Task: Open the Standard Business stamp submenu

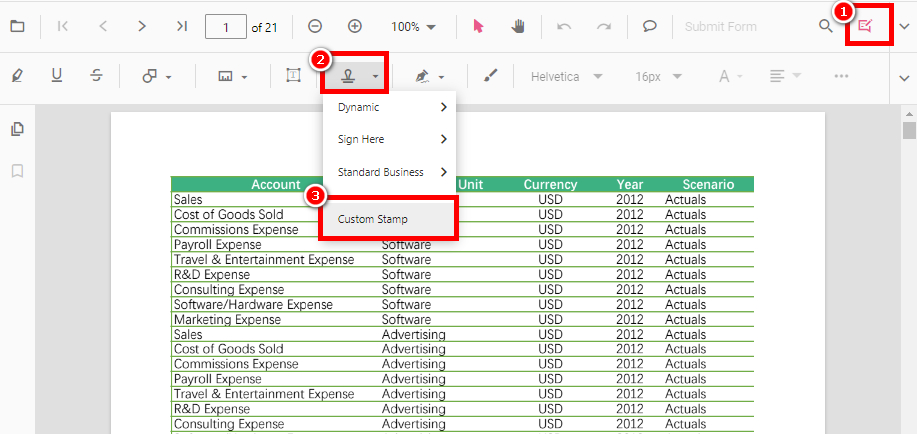Action: 390,172
